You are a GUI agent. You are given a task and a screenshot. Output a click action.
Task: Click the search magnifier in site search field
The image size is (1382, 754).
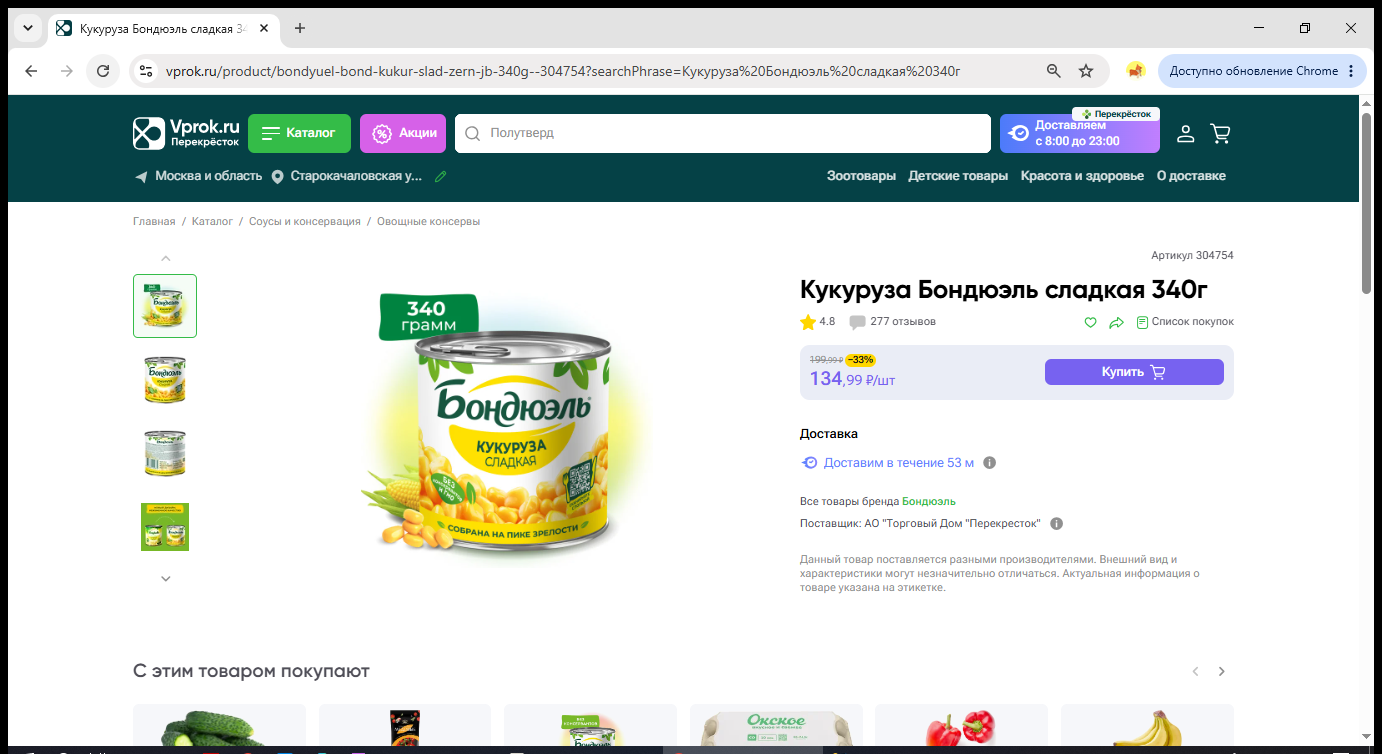point(473,133)
